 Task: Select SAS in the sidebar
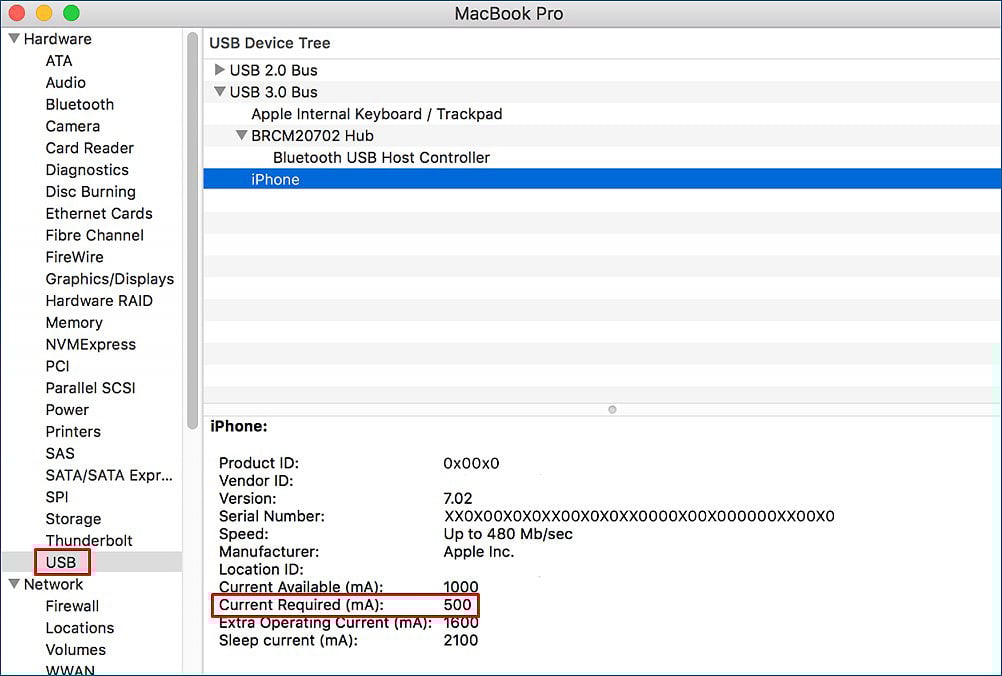pyautogui.click(x=60, y=453)
